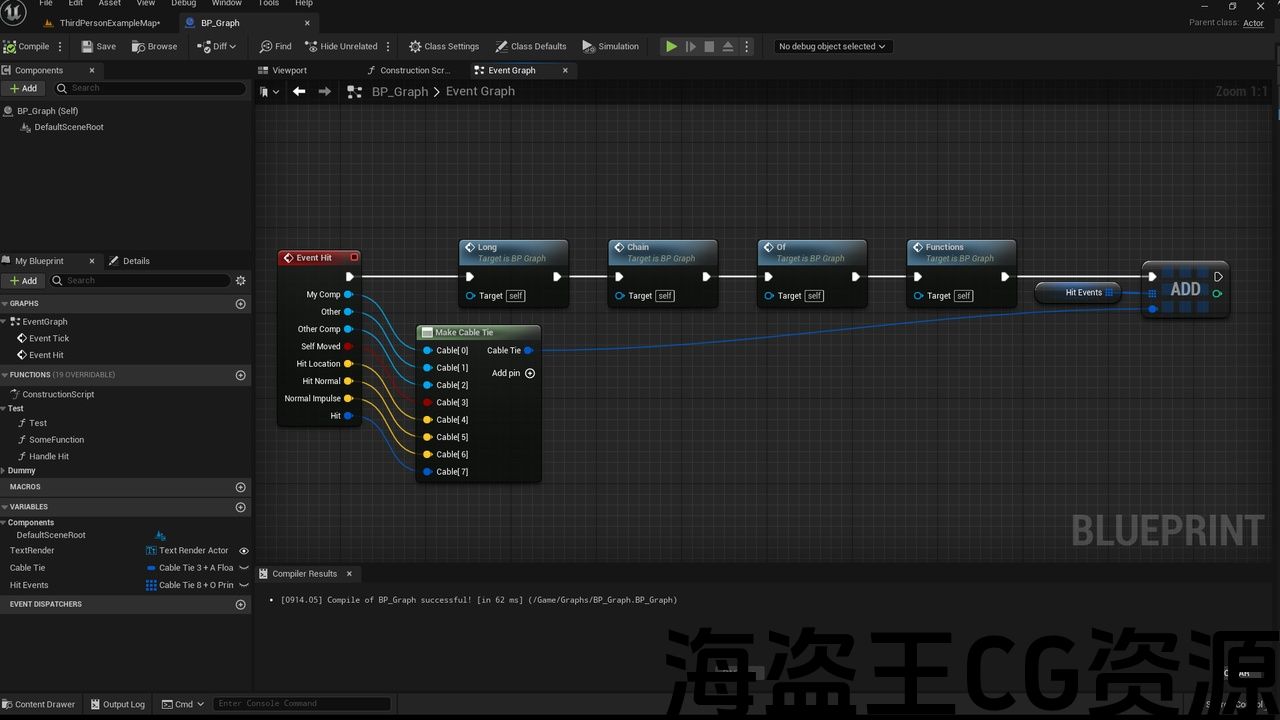Image resolution: width=1280 pixels, height=720 pixels.
Task: Toggle Cable Tie variable visibility eye
Action: 243,568
